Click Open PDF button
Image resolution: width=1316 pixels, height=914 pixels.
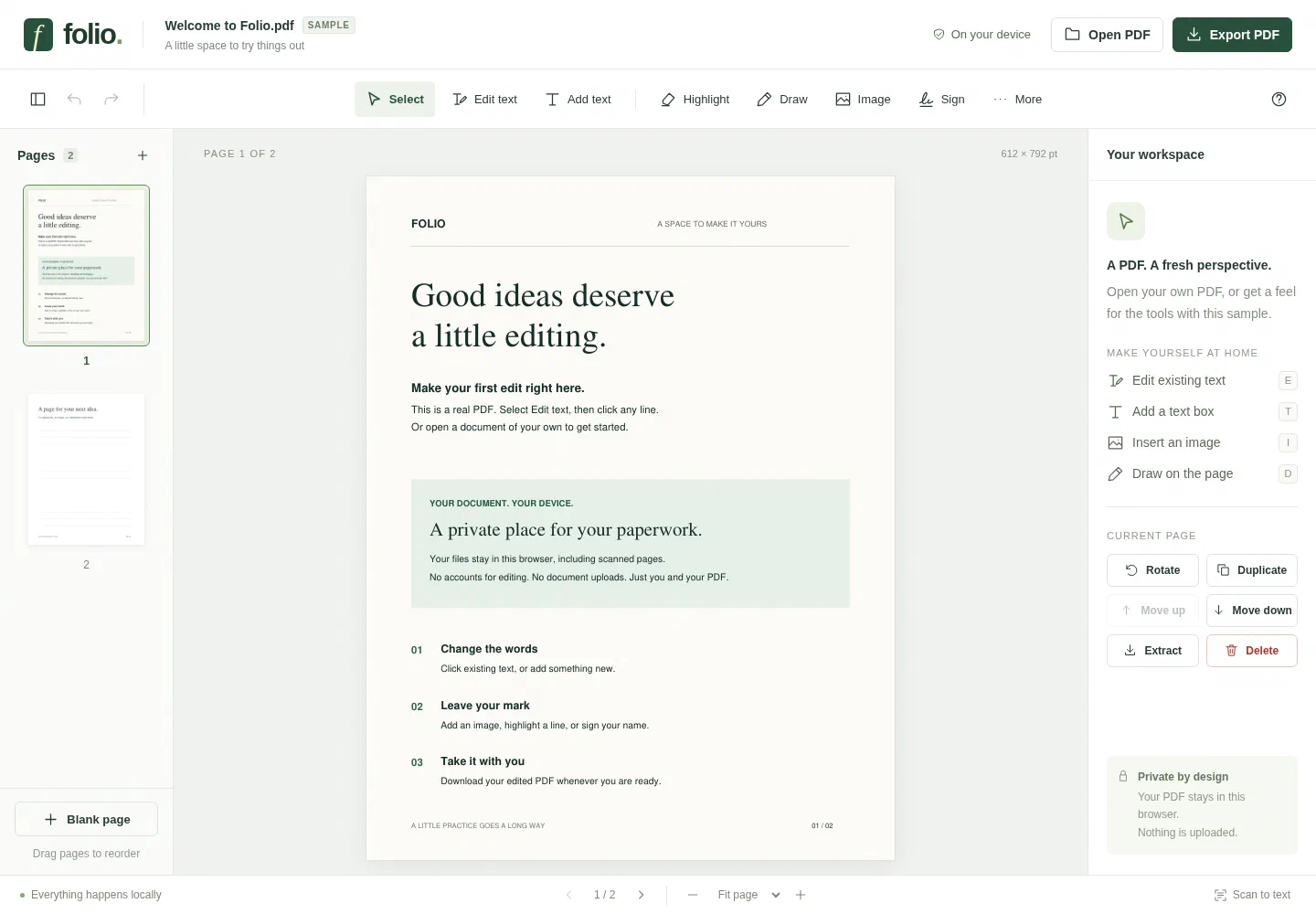(x=1107, y=35)
